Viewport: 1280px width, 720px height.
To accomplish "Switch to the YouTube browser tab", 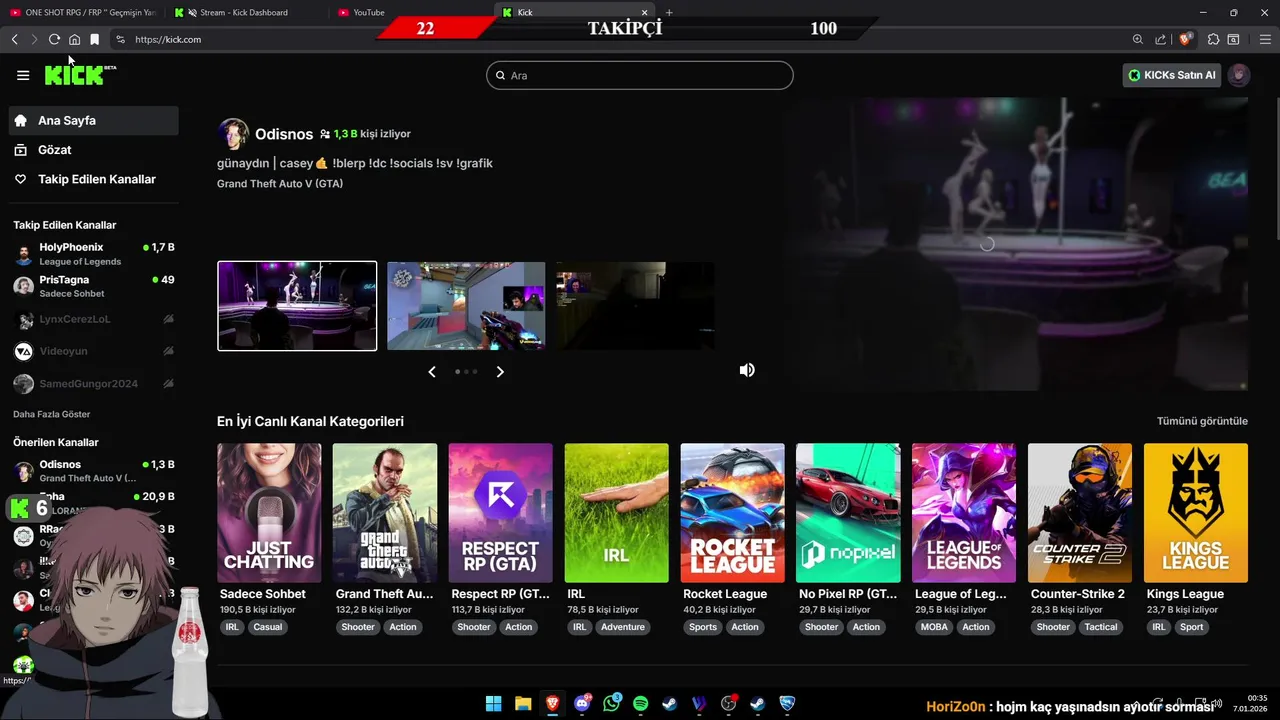I will tap(410, 12).
